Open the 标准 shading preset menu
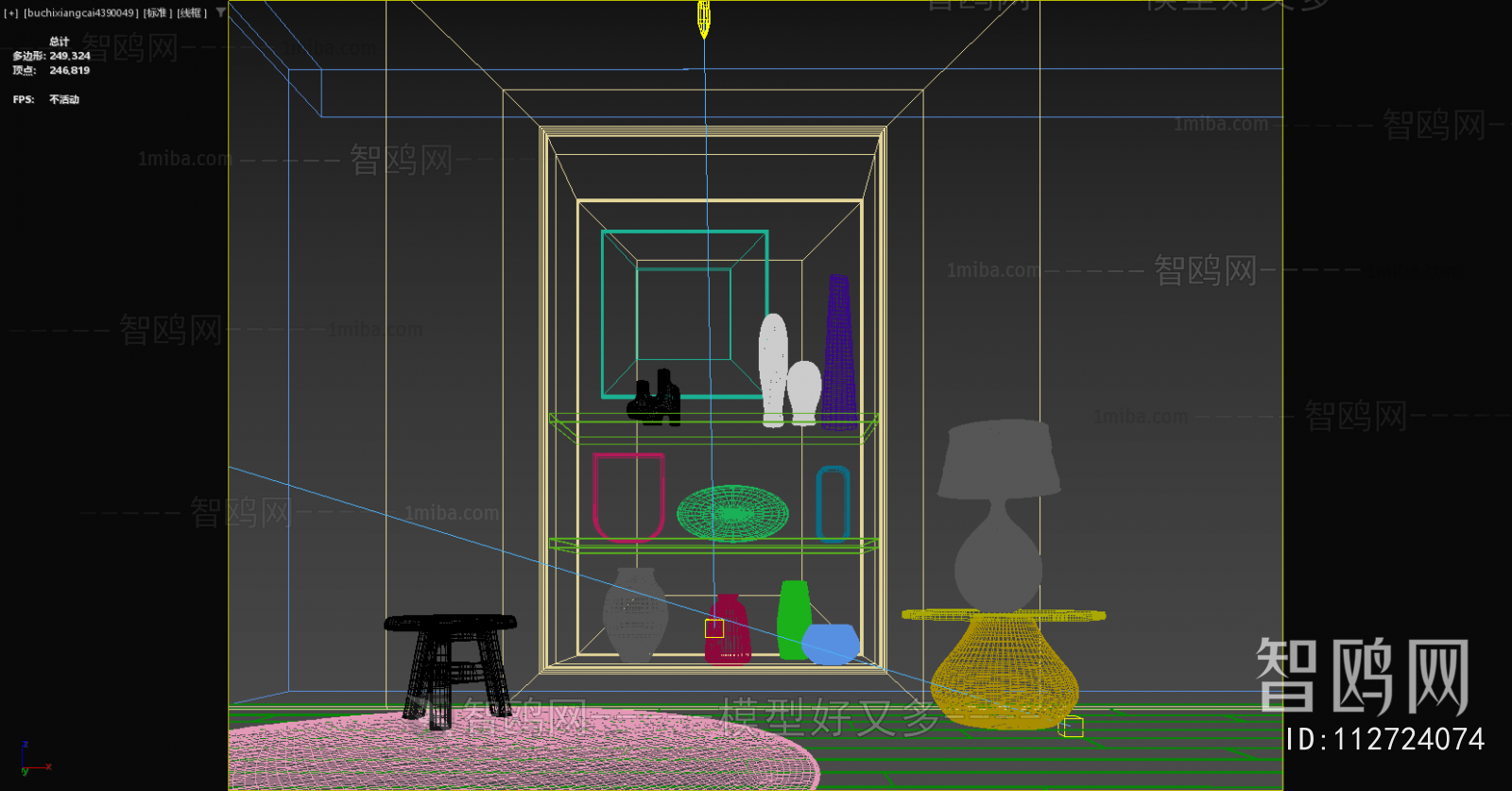 click(158, 13)
